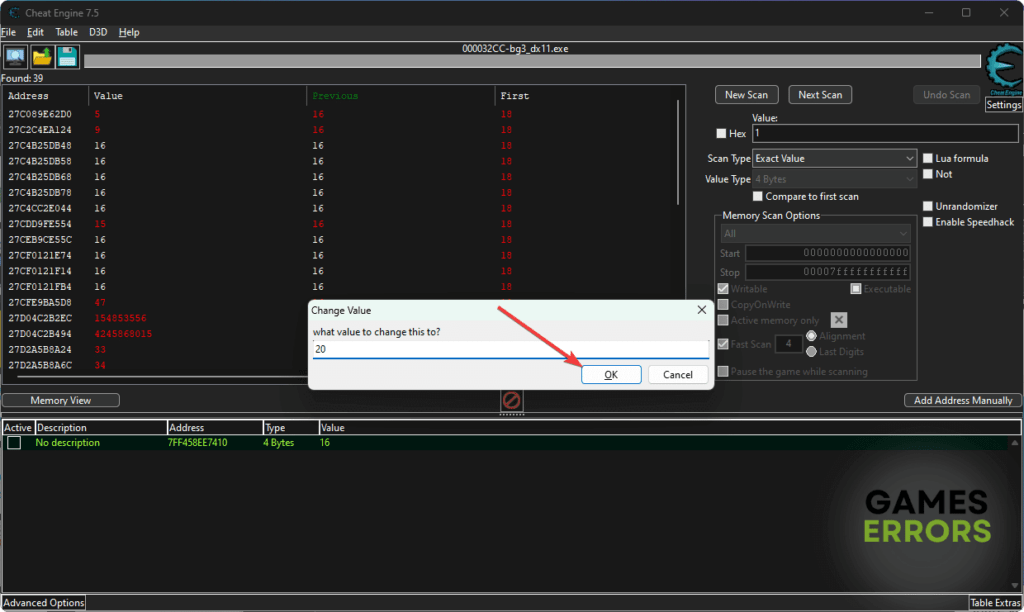
Task: Open the D3D menu
Action: [x=98, y=32]
